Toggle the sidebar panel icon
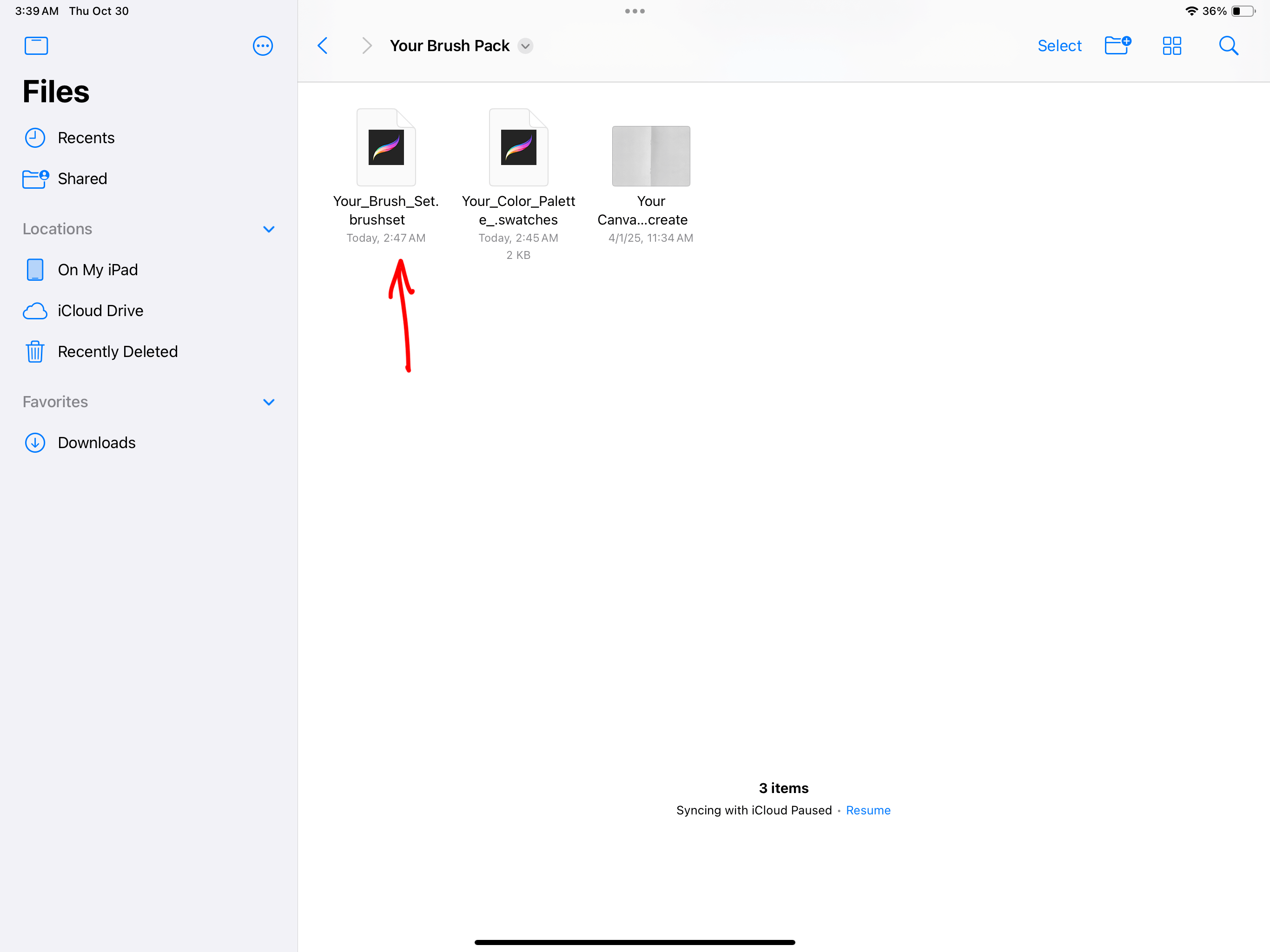This screenshot has height=952, width=1270. [x=36, y=46]
